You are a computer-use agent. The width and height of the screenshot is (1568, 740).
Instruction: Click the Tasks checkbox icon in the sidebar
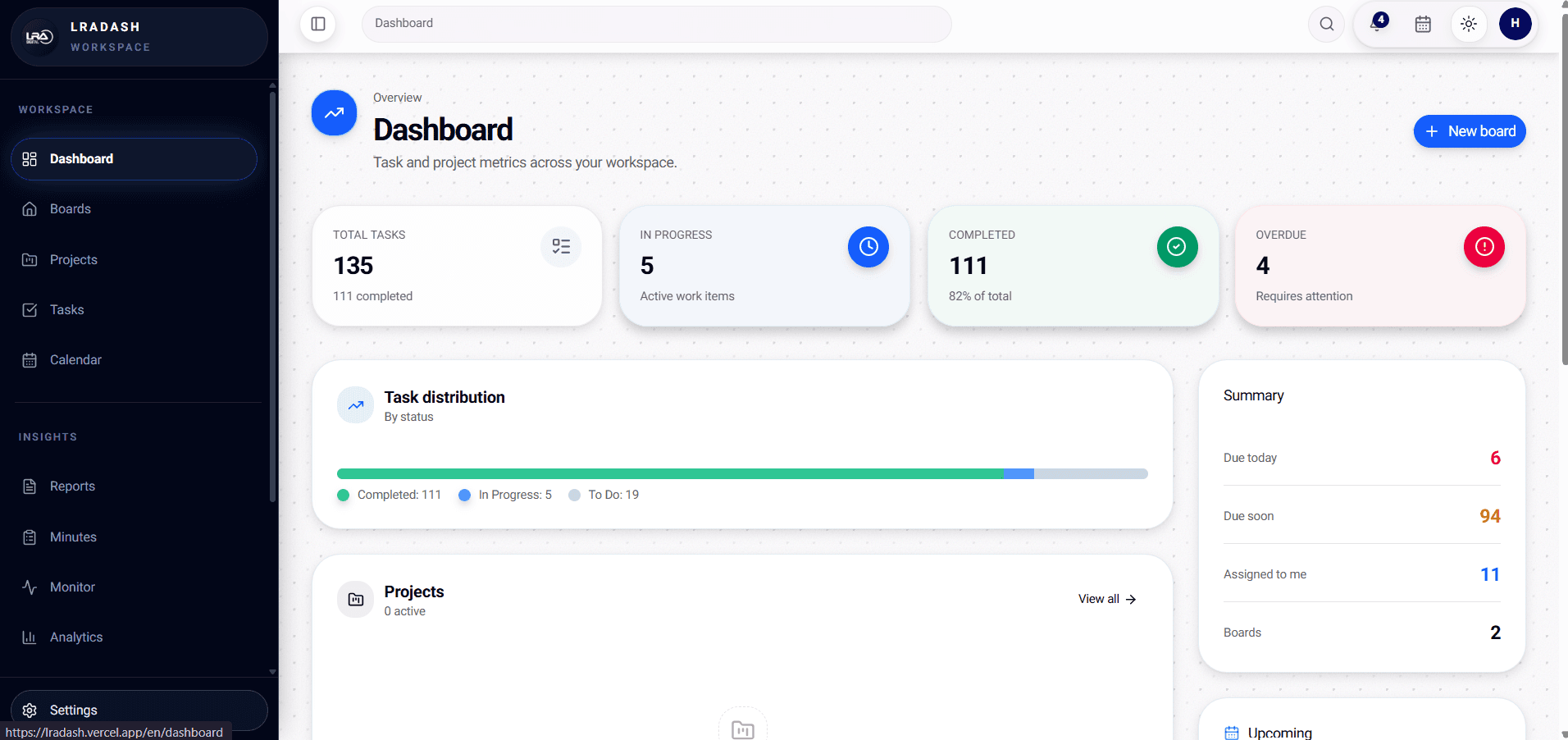click(x=30, y=310)
